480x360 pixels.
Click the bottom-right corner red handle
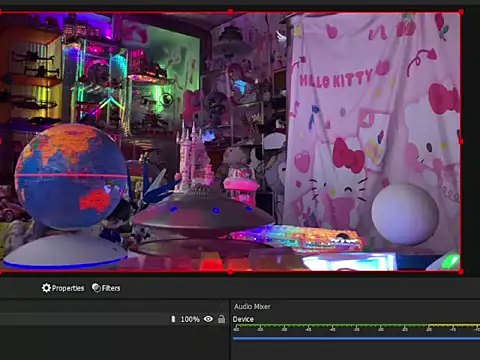[461, 272]
